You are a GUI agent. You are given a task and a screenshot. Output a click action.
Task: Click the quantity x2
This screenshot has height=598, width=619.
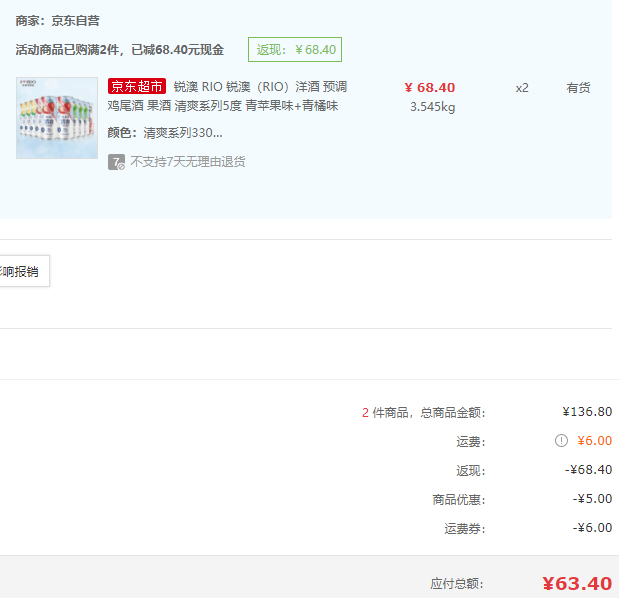coord(522,88)
